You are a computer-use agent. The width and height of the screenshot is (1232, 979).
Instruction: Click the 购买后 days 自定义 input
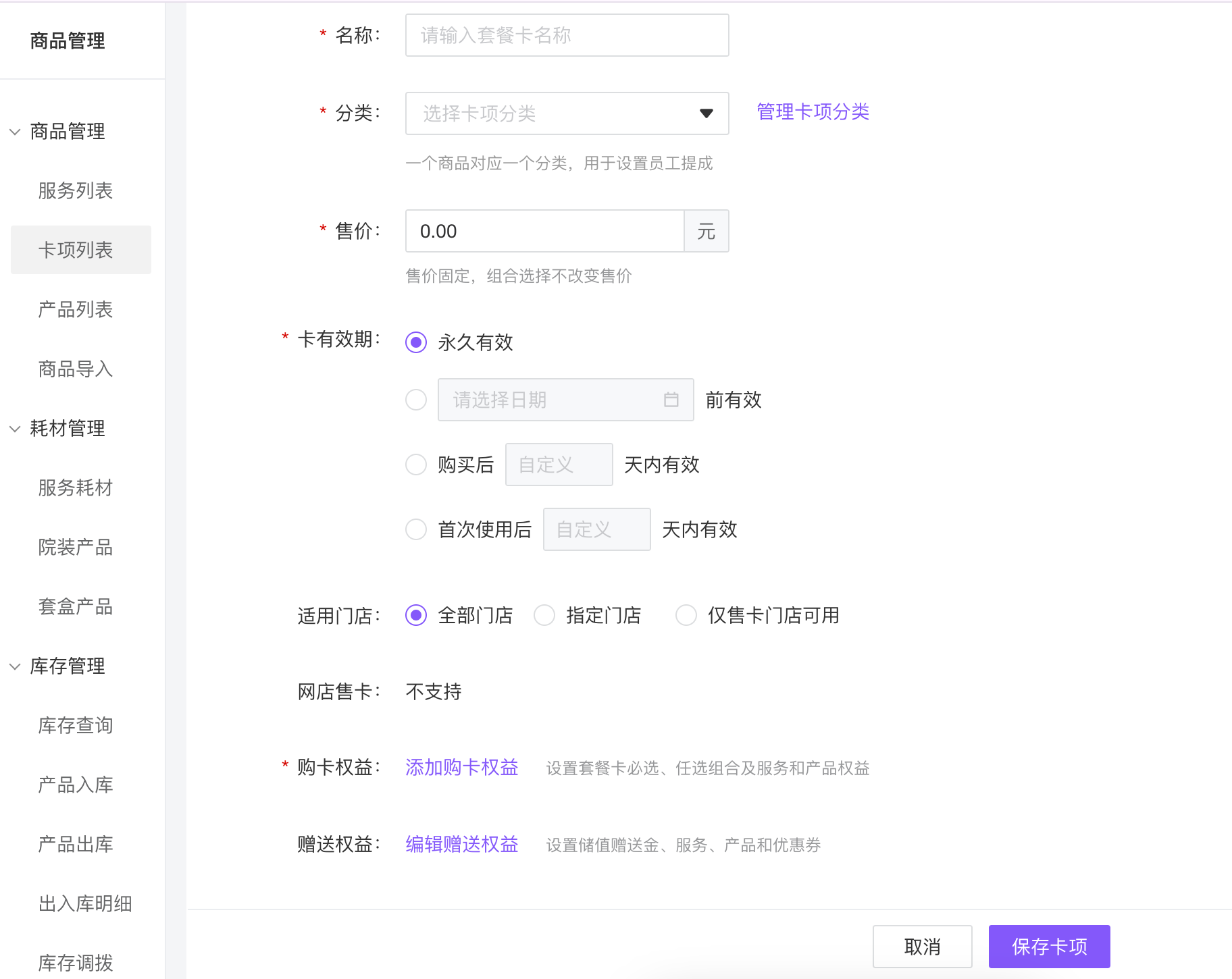(559, 465)
